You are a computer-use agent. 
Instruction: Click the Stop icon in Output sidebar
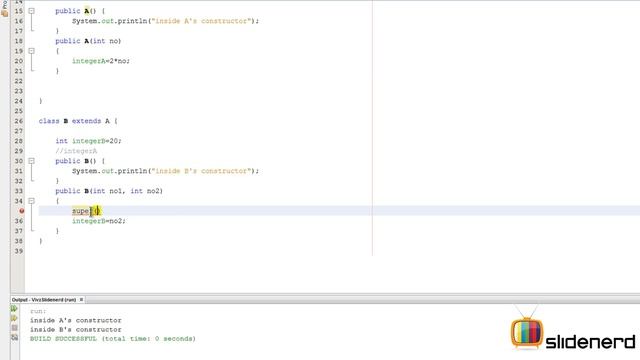pos(14,328)
